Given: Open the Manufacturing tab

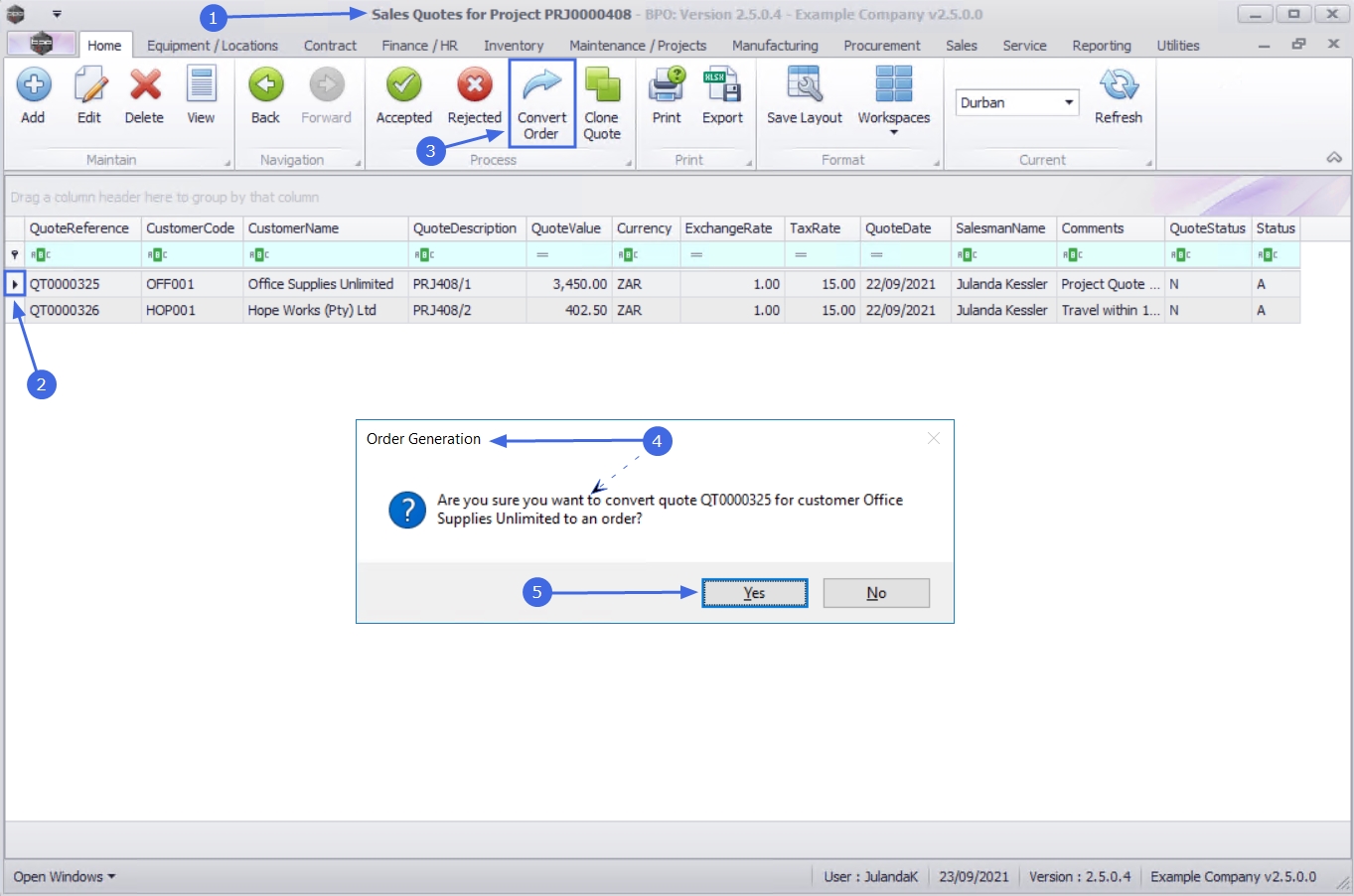Looking at the screenshot, I should click(775, 46).
